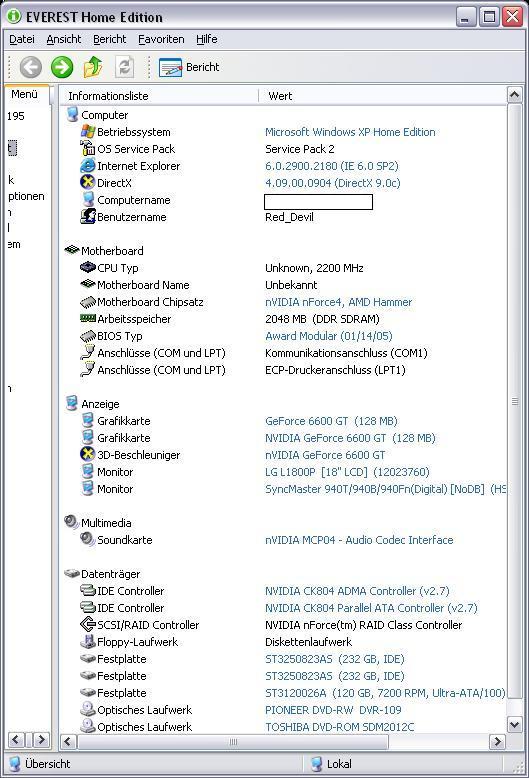Click the Internet Explorer icon entry
Viewport: 529px width, 778px height.
[87, 166]
